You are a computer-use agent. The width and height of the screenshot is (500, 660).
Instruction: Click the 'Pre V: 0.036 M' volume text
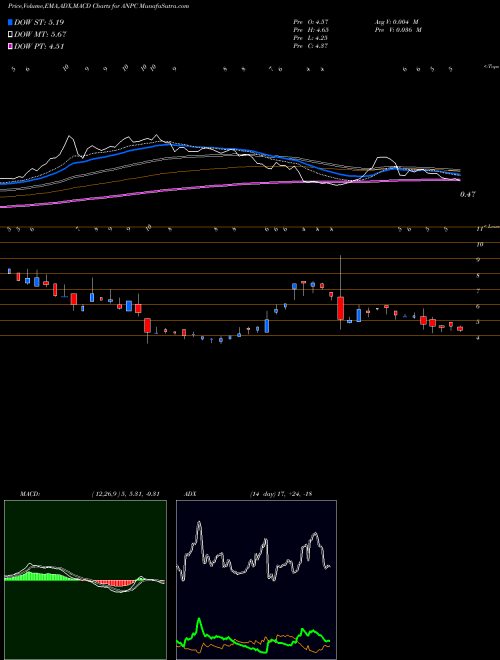tap(398, 29)
